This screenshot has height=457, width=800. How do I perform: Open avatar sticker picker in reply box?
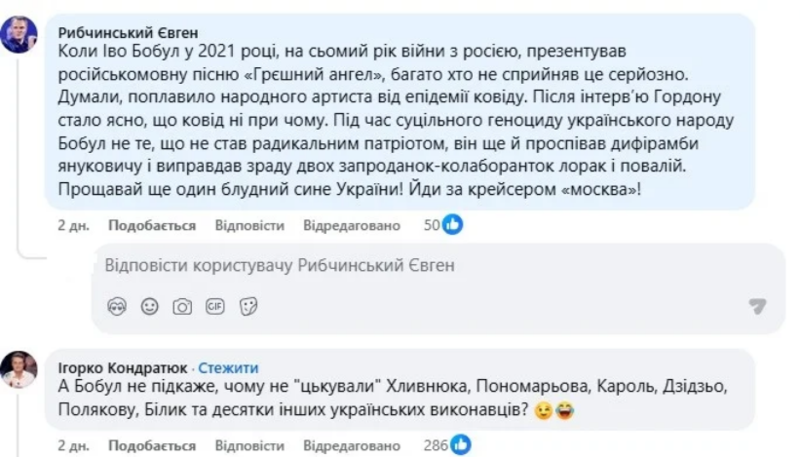(x=116, y=306)
